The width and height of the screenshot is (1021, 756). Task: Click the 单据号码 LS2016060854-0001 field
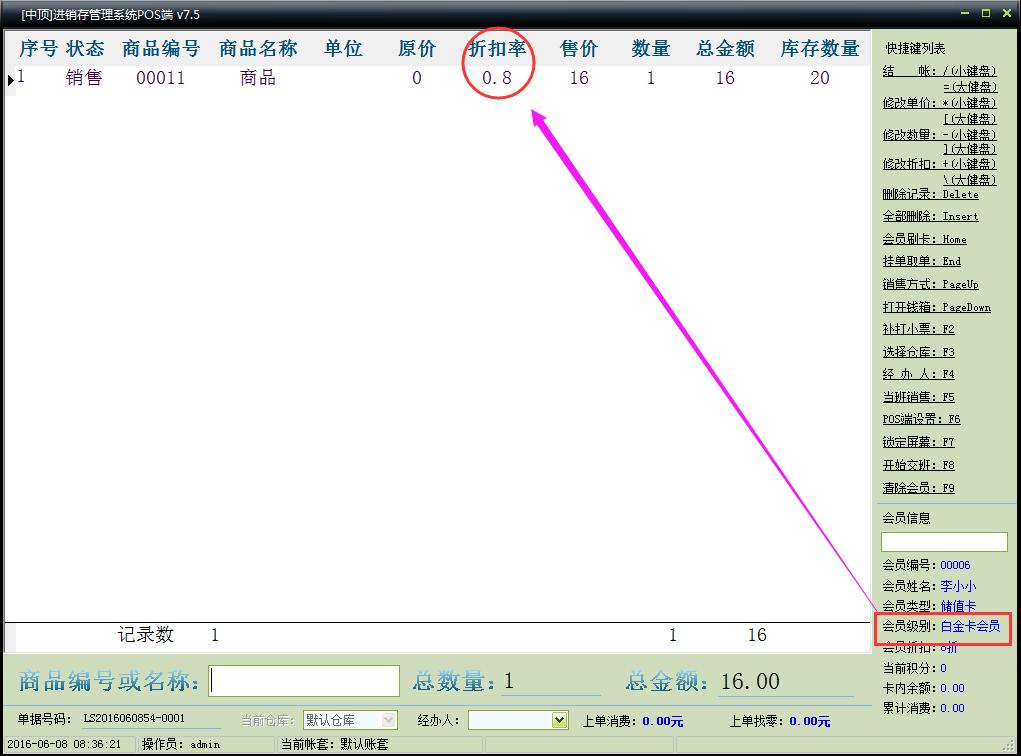click(x=134, y=718)
